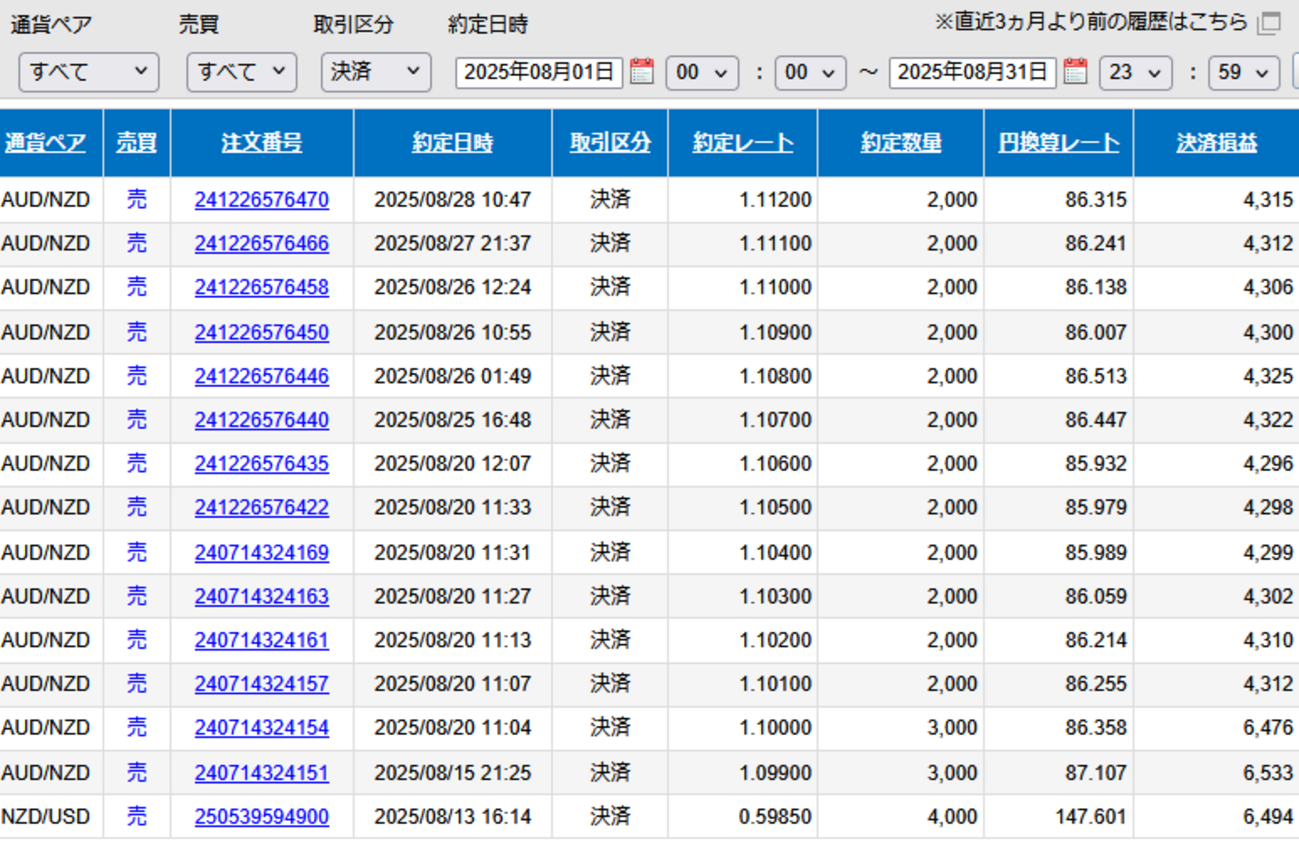
Task: Open the 取引区分 dropdown showing 決済
Action: (376, 72)
